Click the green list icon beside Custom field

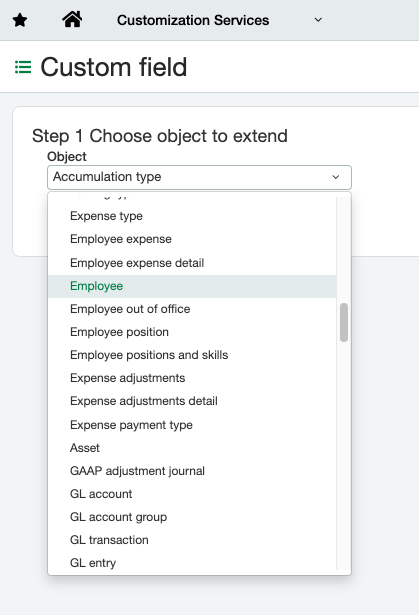[x=23, y=67]
